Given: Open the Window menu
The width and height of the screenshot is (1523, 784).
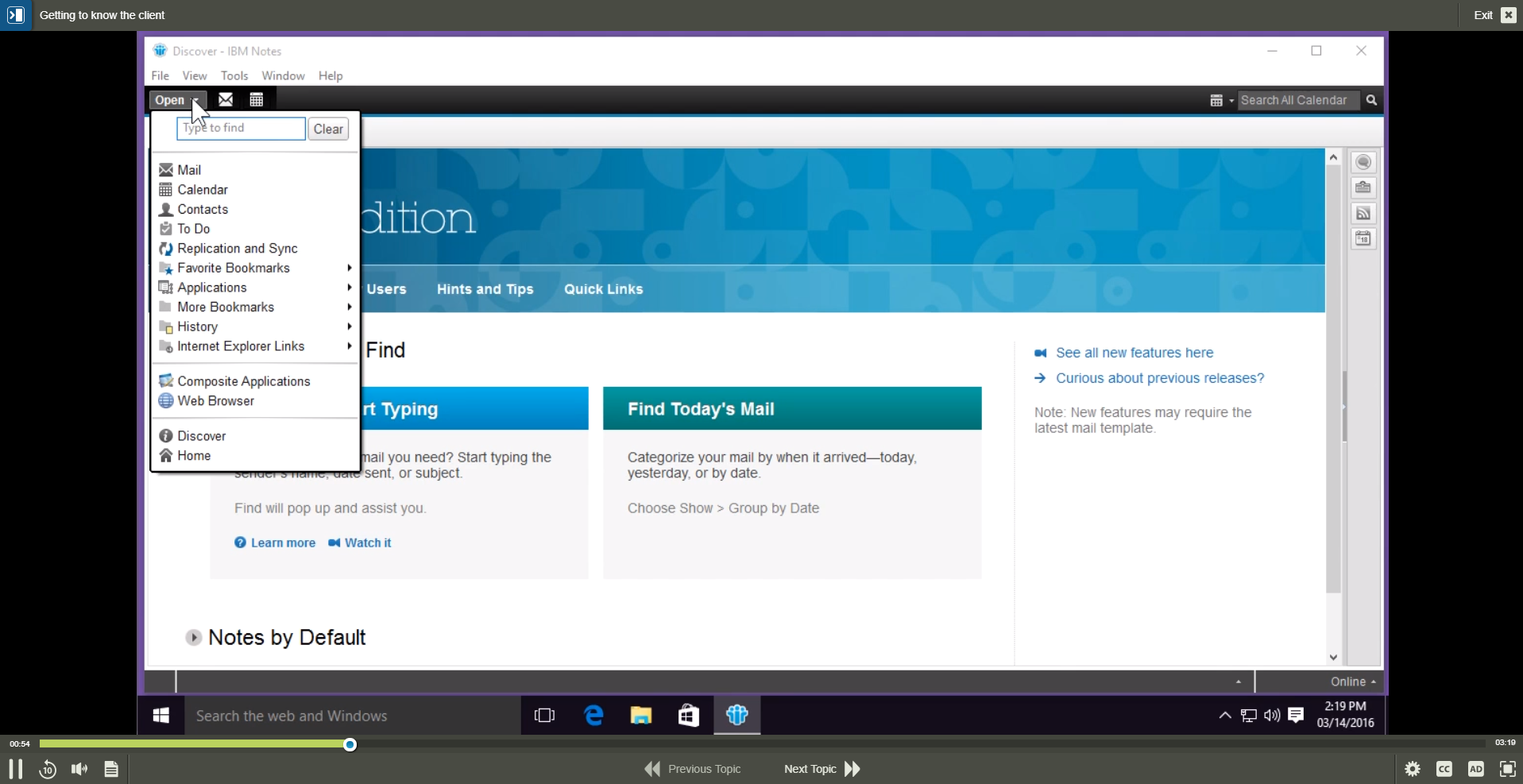Looking at the screenshot, I should 283,75.
